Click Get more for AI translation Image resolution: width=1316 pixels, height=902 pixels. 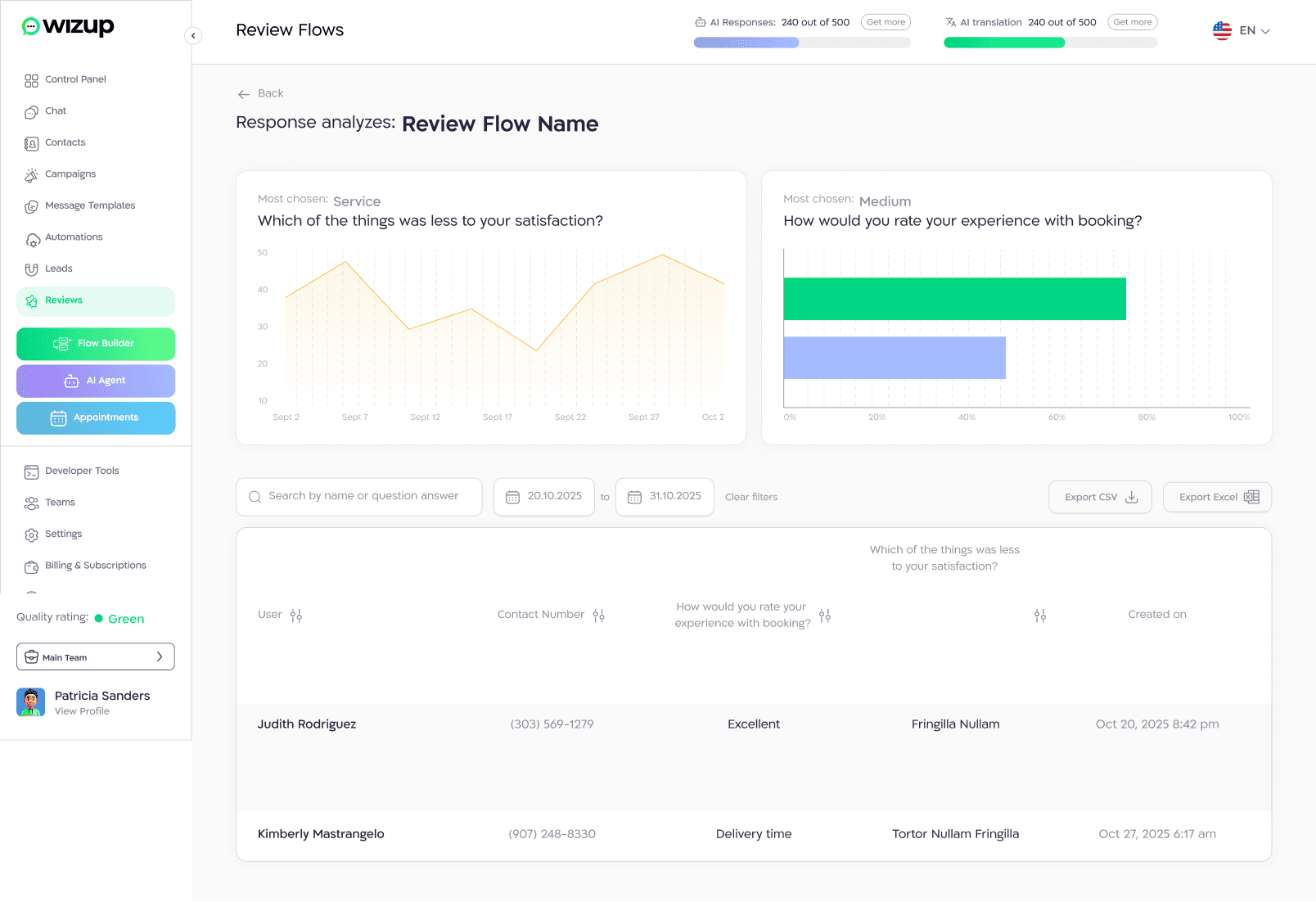pyautogui.click(x=1133, y=22)
